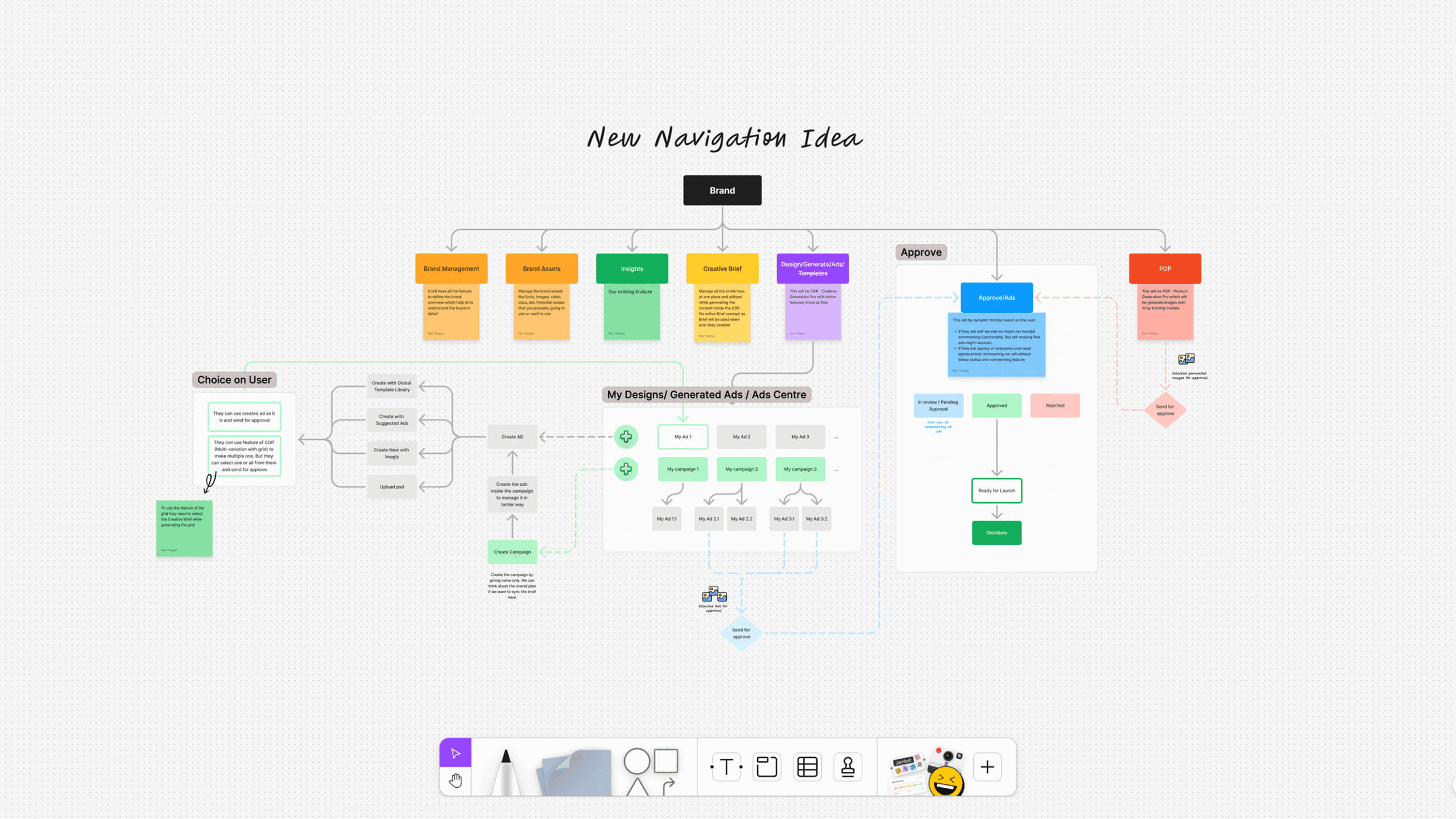
Task: Select the section tool
Action: click(767, 766)
